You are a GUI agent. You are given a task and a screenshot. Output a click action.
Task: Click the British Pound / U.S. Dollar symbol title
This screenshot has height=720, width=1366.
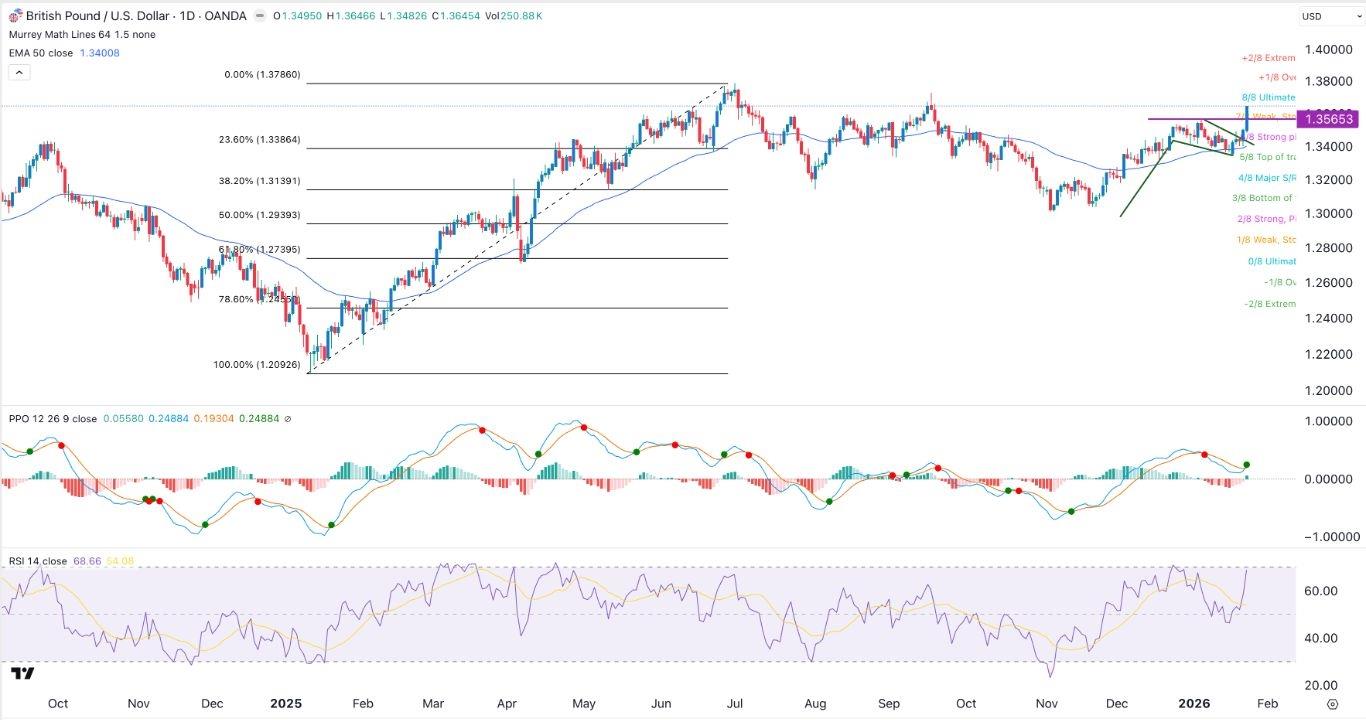pos(95,15)
